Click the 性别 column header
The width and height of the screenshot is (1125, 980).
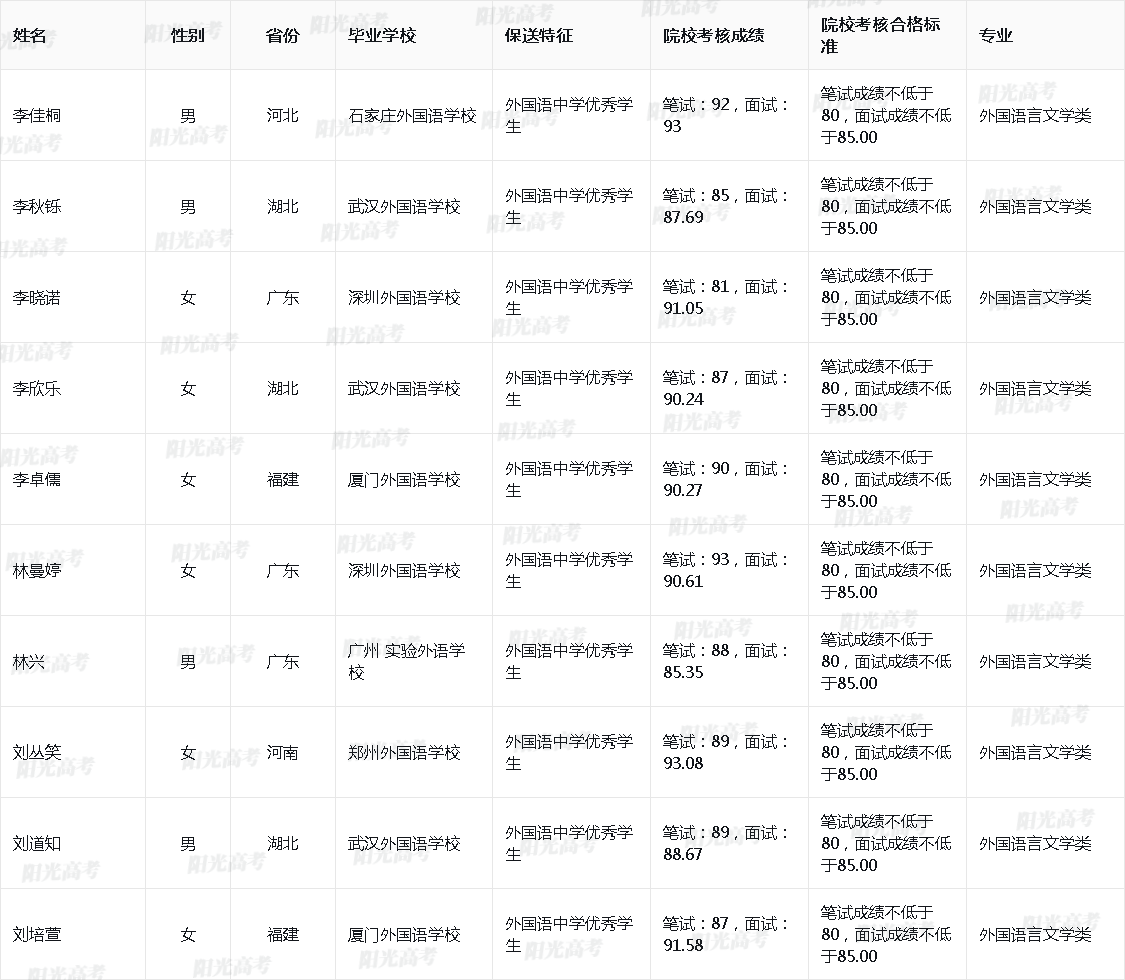point(188,36)
